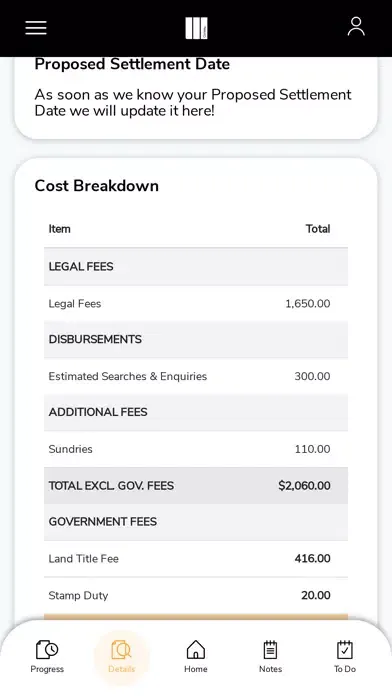Select the Land Title Fee row

(x=196, y=558)
